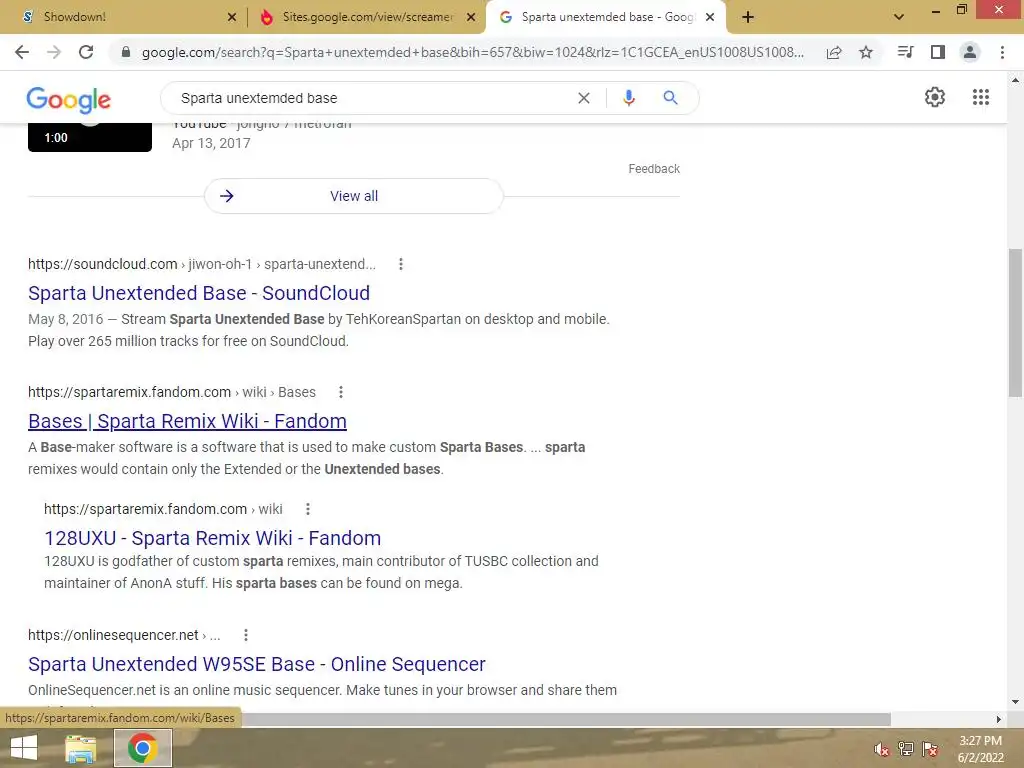The image size is (1024, 768).
Task: Close the Showdown! tab
Action: 232,17
